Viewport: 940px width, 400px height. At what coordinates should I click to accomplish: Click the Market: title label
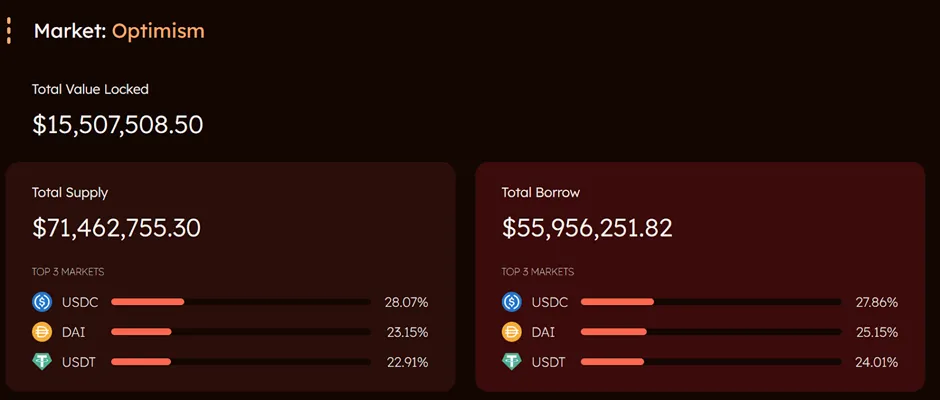click(x=70, y=31)
